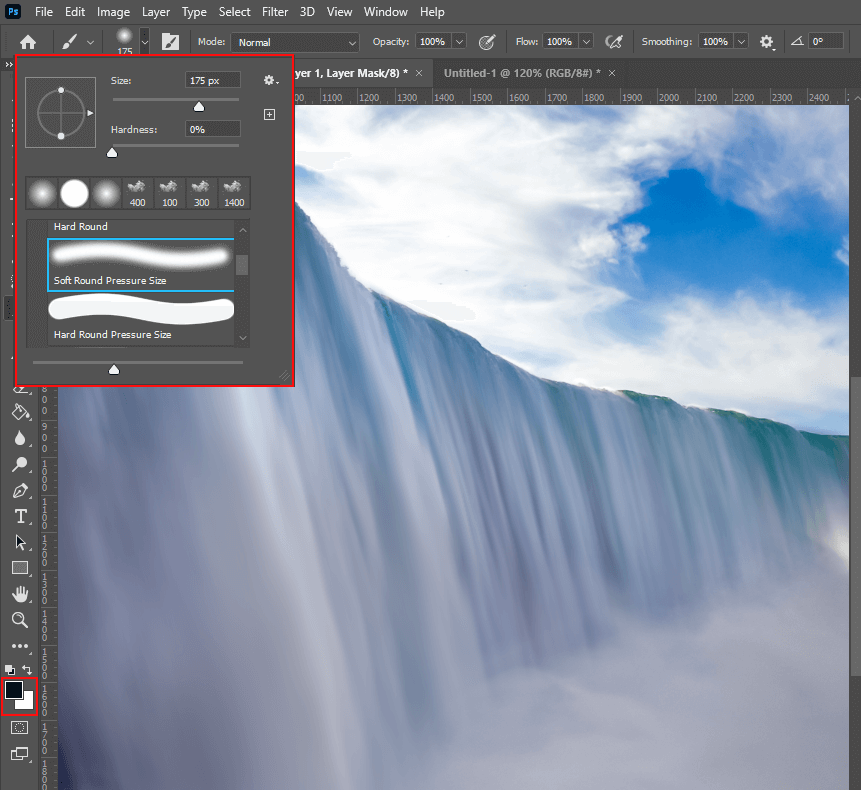Select the hard round recent brush thumbnail

(74, 193)
